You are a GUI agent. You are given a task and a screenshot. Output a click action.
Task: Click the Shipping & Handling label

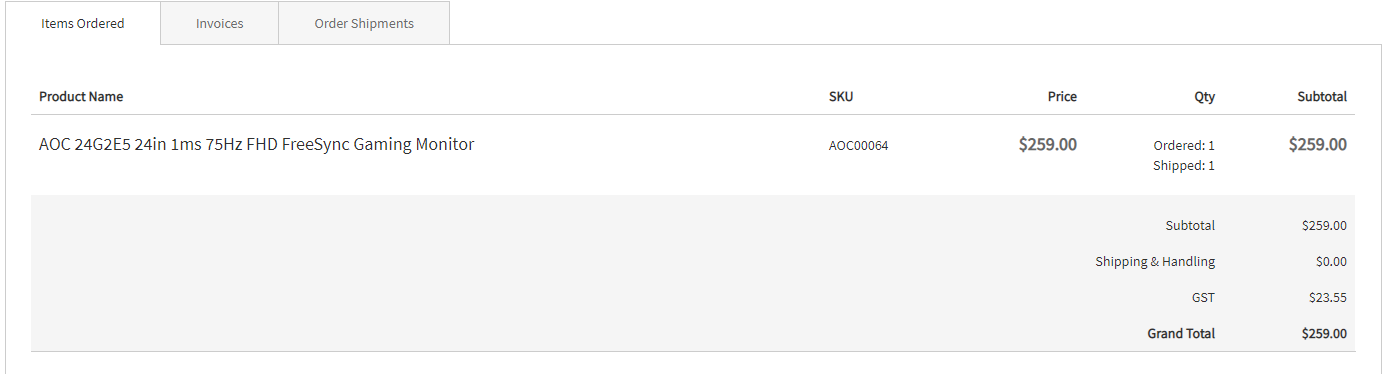pyautogui.click(x=1155, y=262)
